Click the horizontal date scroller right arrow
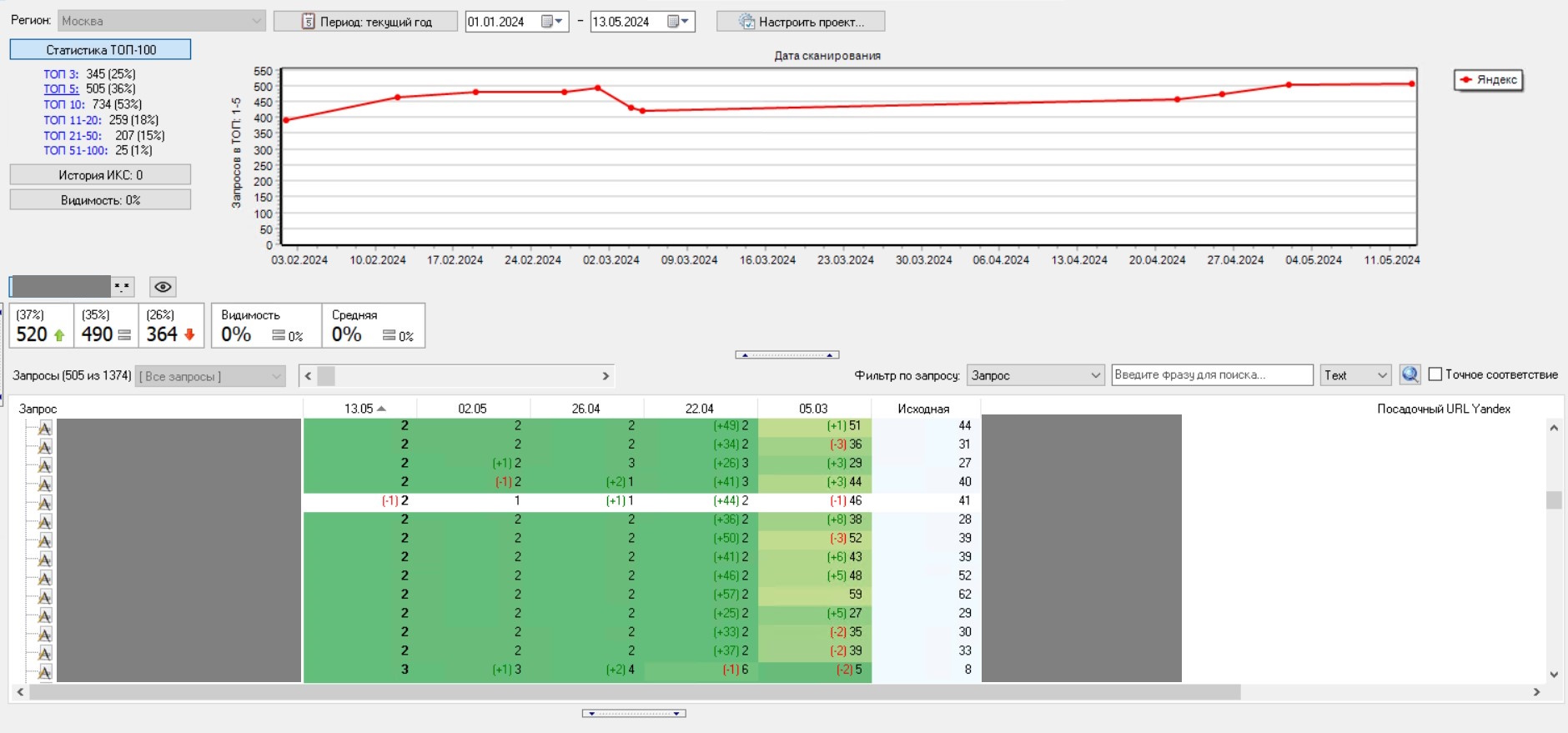Viewport: 1568px width, 733px height. click(x=606, y=376)
